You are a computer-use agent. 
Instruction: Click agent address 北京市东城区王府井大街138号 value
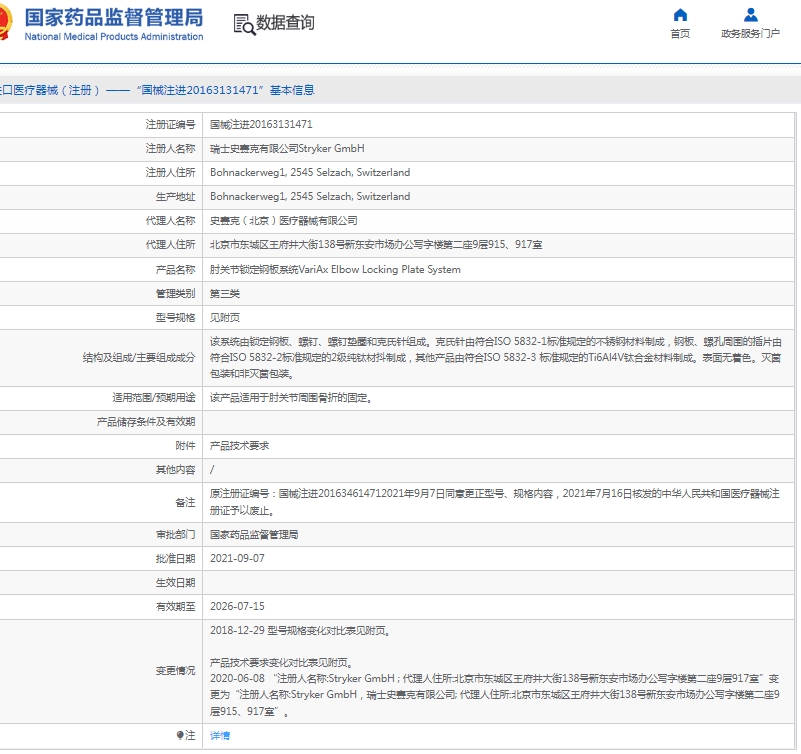(376, 245)
